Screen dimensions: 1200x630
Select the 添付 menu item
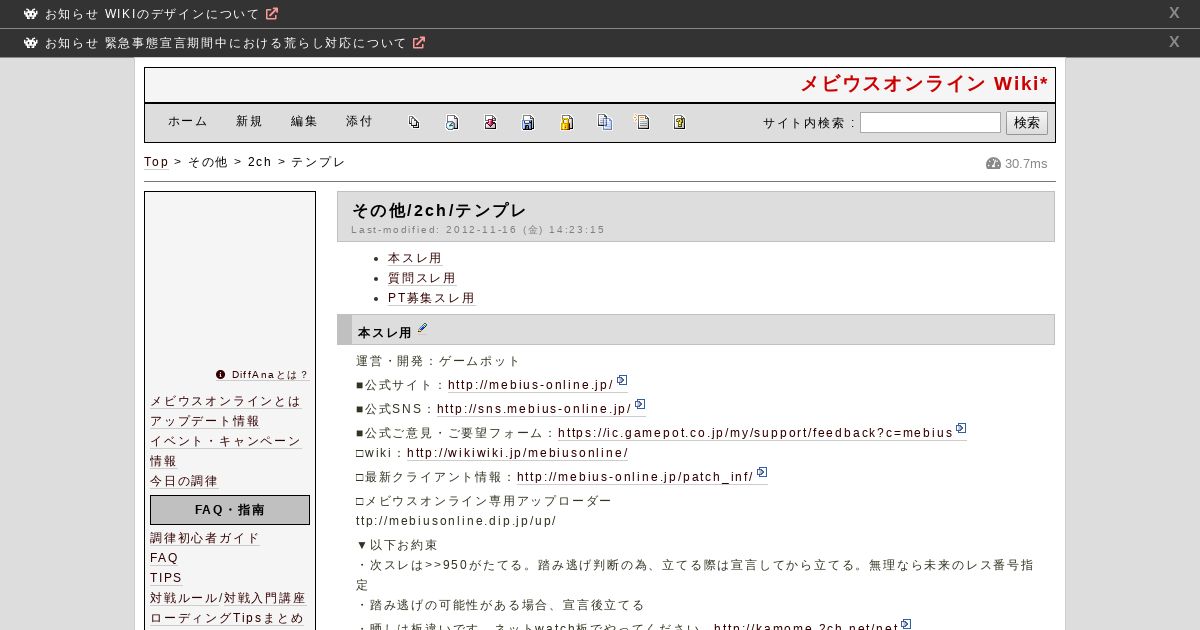click(x=359, y=121)
